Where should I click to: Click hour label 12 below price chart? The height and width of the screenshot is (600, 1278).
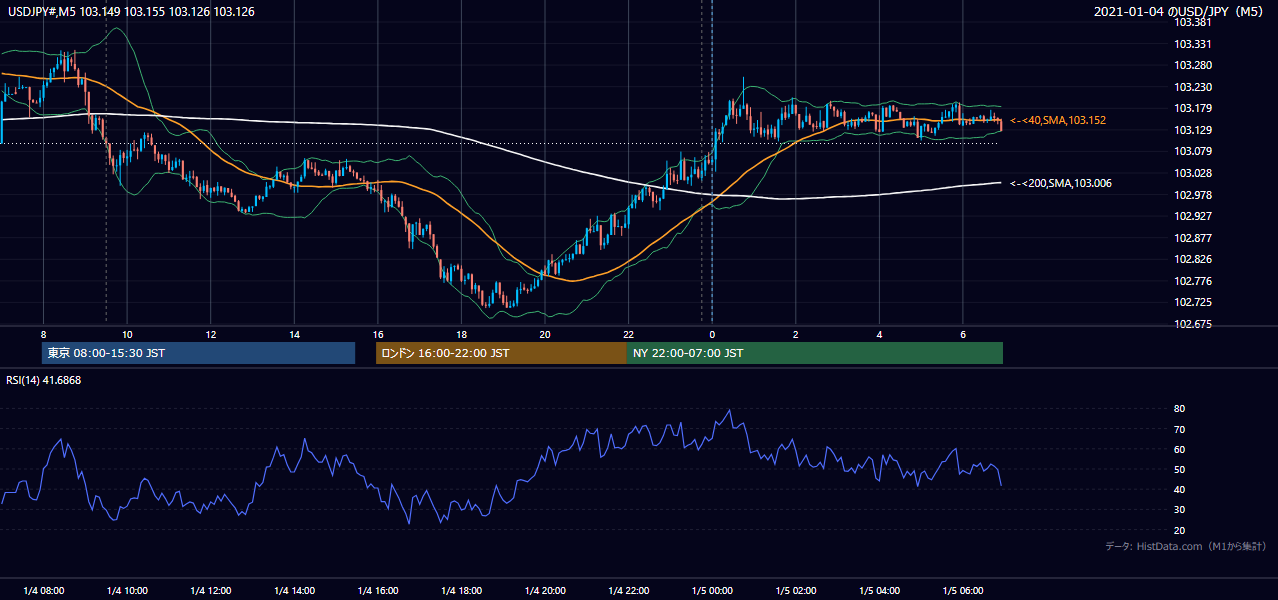pyautogui.click(x=210, y=334)
